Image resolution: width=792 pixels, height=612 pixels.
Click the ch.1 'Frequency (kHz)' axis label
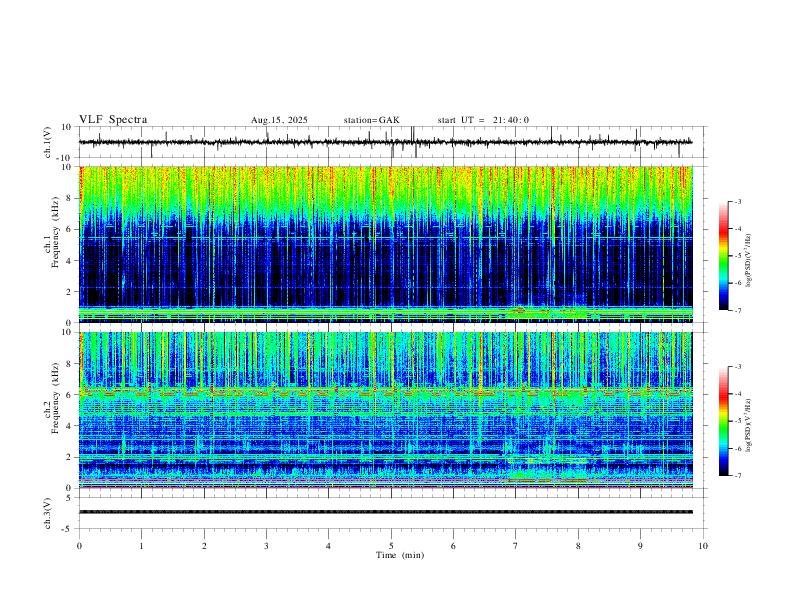pos(56,232)
